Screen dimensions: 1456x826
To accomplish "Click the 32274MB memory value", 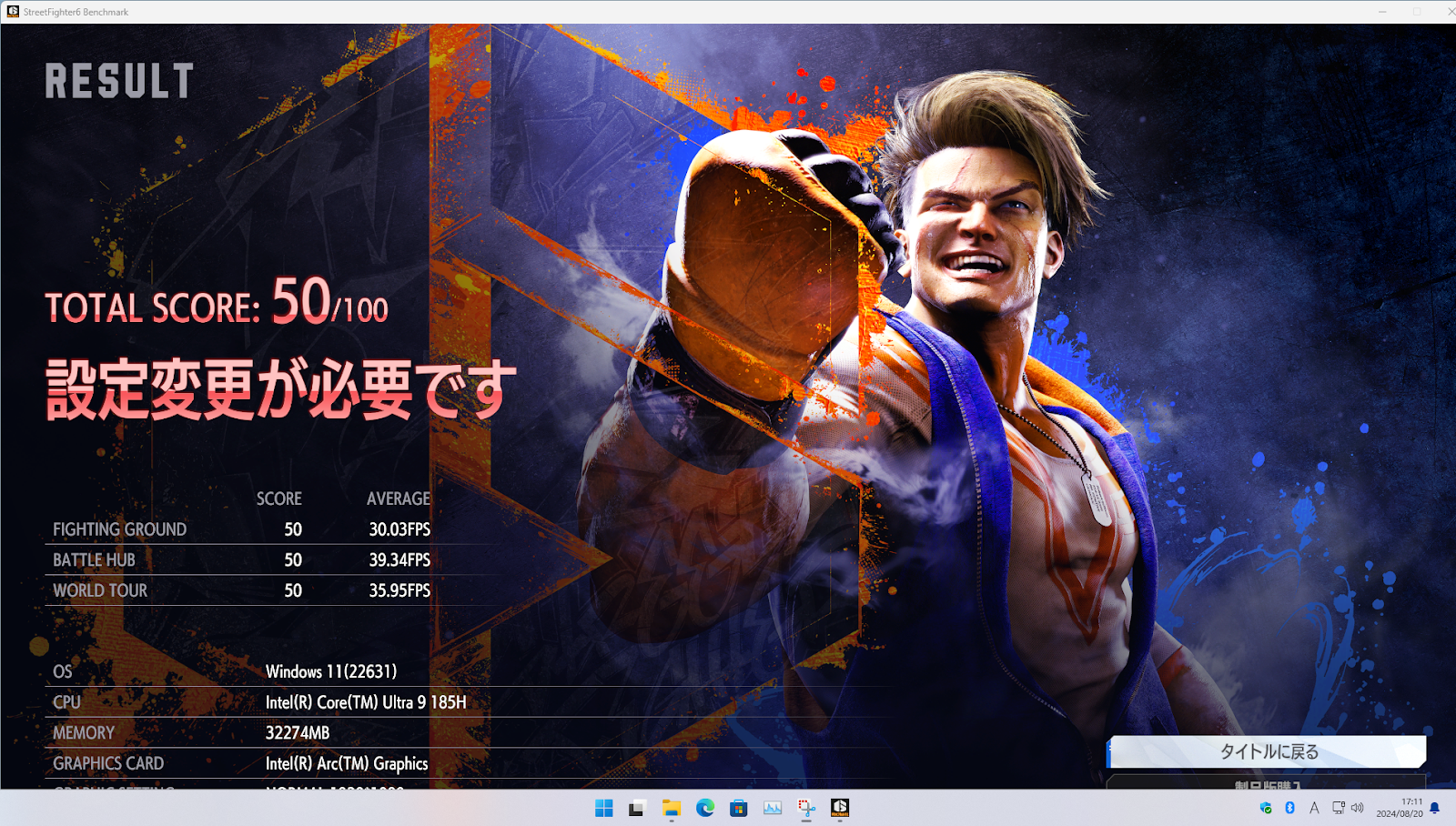I will tap(298, 733).
